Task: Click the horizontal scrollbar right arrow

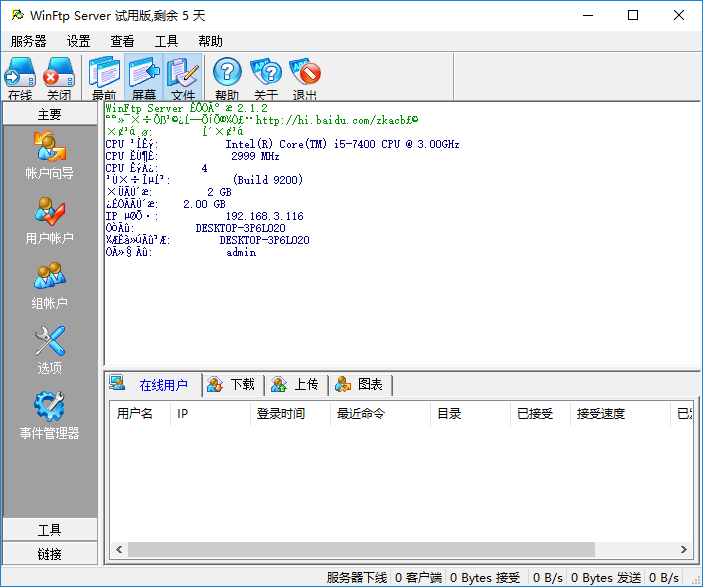Action: coord(684,549)
